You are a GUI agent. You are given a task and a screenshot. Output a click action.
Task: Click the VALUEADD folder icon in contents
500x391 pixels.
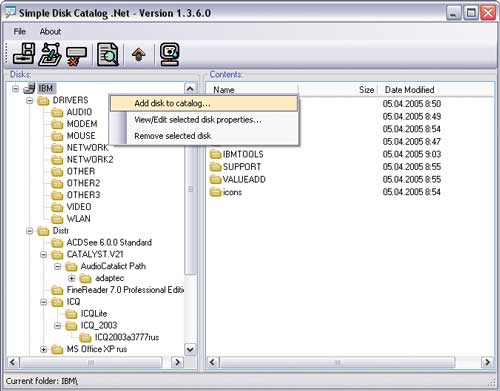click(x=215, y=179)
